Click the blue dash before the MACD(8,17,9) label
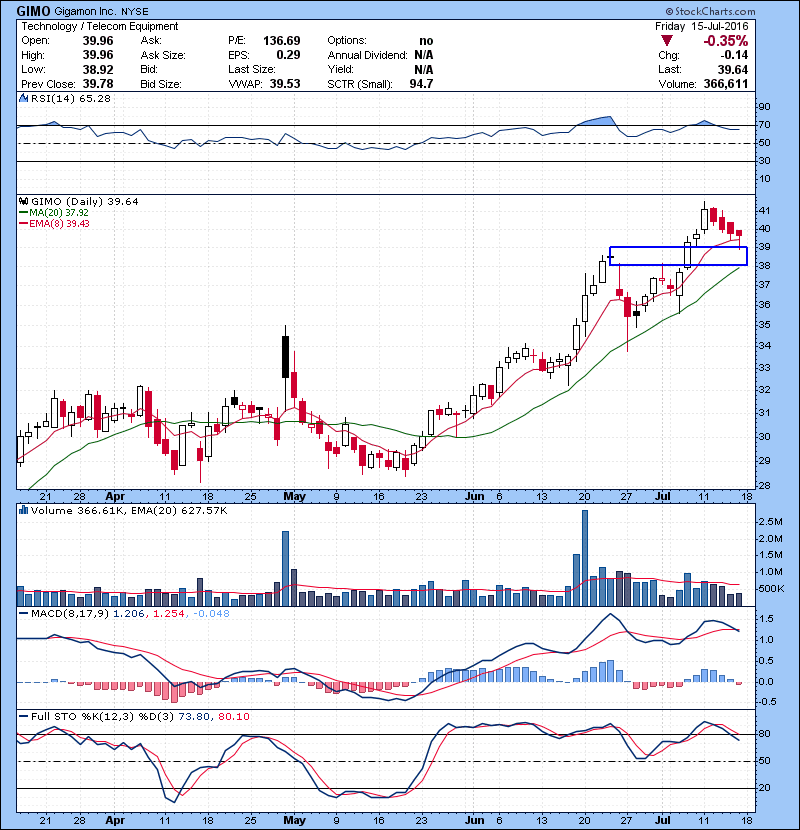800x830 pixels. [23, 614]
